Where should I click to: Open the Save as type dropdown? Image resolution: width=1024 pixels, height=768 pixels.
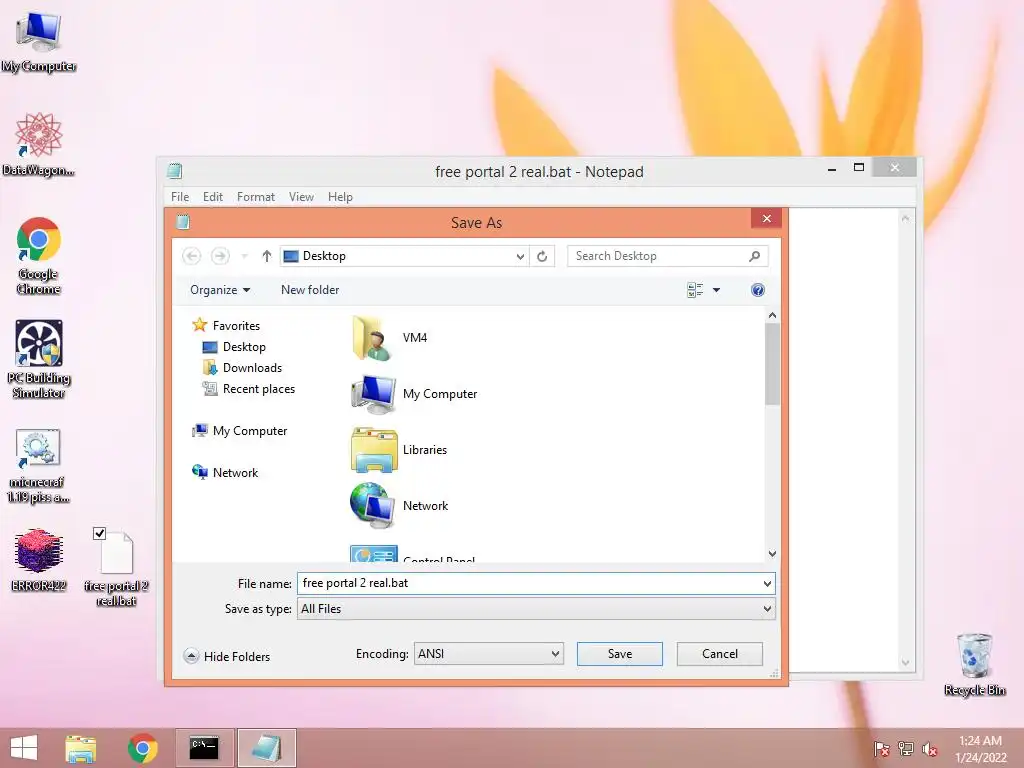click(536, 609)
